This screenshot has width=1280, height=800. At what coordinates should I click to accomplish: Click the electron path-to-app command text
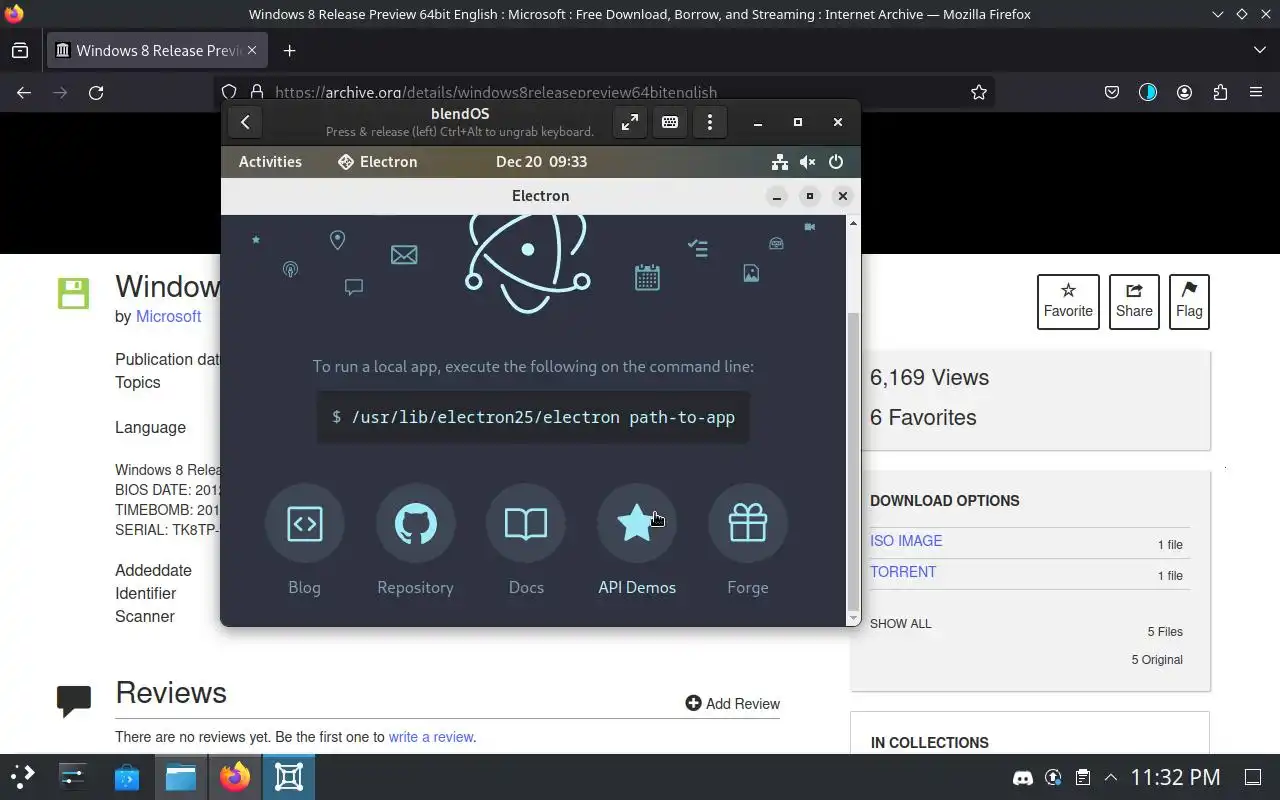543,417
